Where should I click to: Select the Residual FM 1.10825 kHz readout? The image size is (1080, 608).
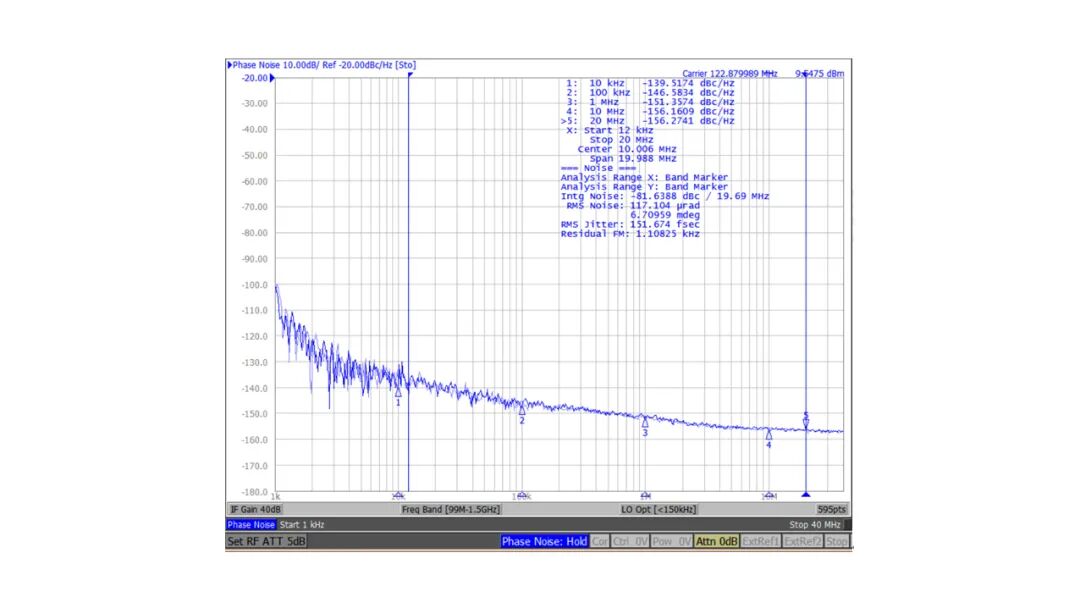630,234
